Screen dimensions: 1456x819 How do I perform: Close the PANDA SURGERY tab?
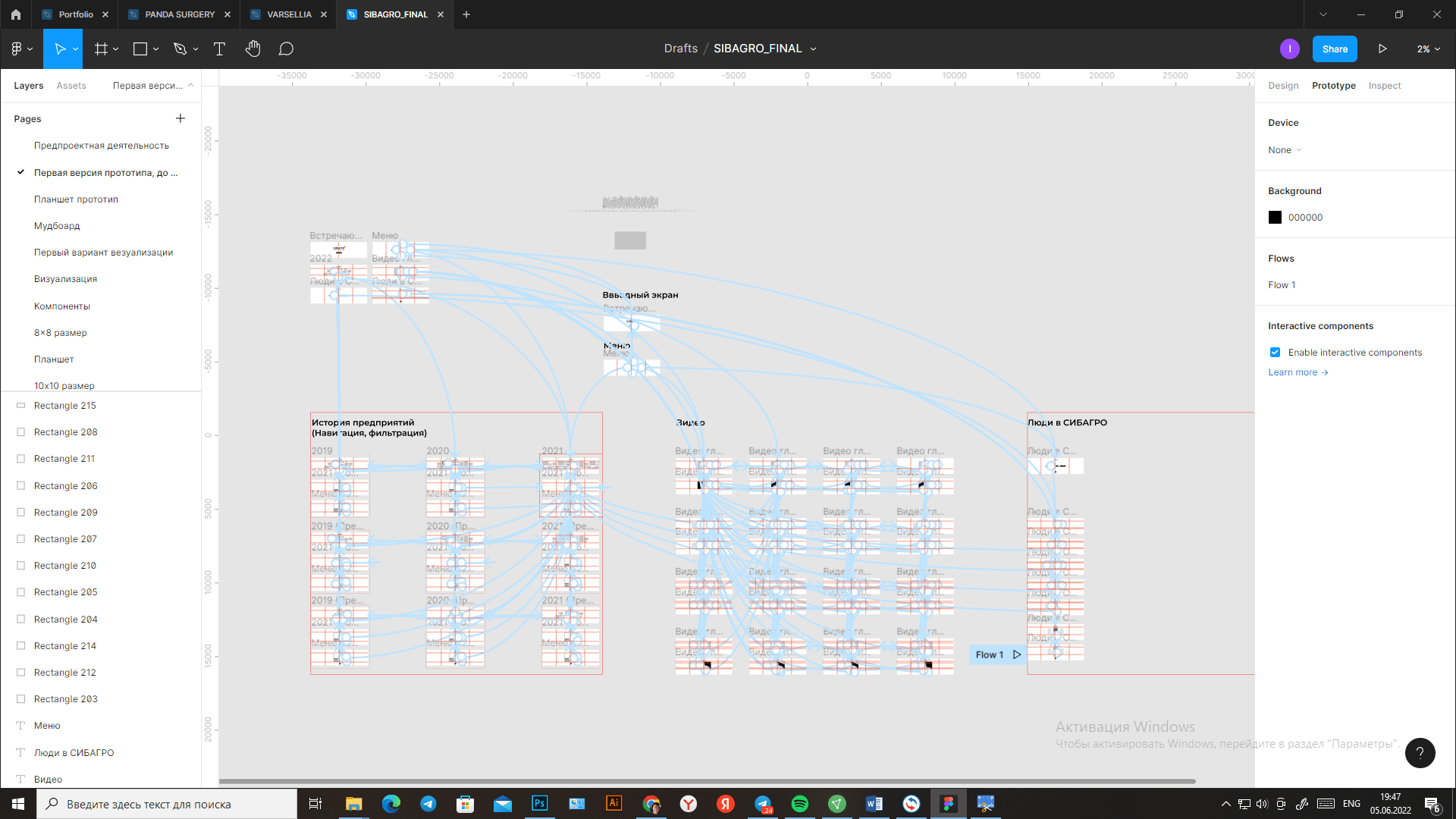tap(227, 14)
